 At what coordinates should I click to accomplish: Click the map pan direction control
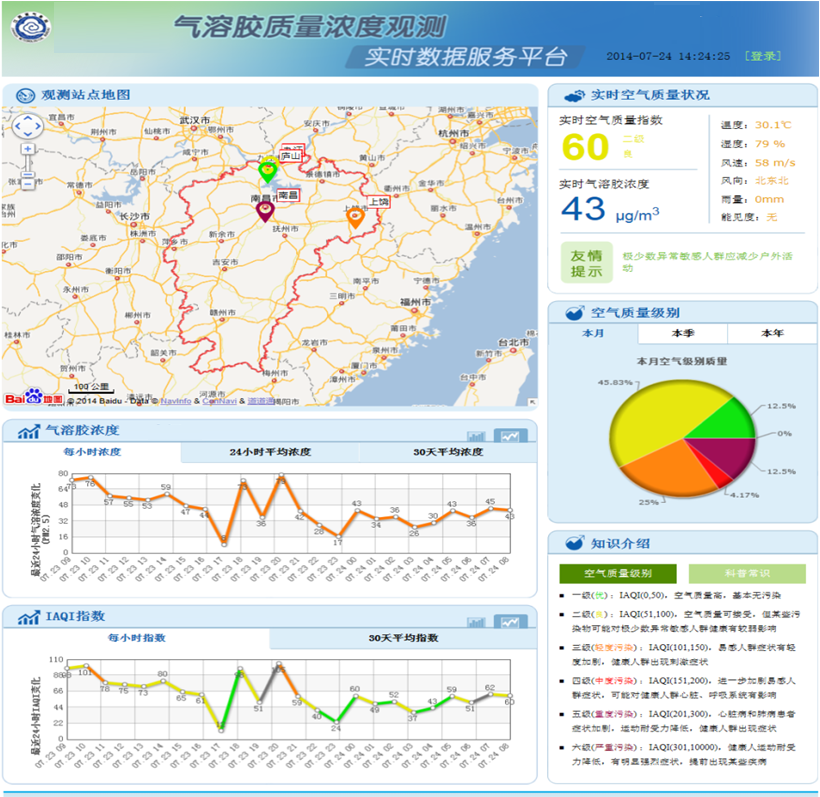pyautogui.click(x=28, y=125)
